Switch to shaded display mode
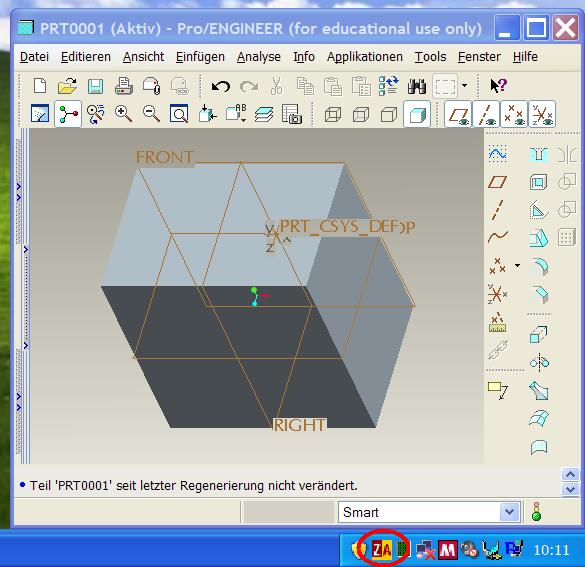Screen dimensions: 585x567 417,114
